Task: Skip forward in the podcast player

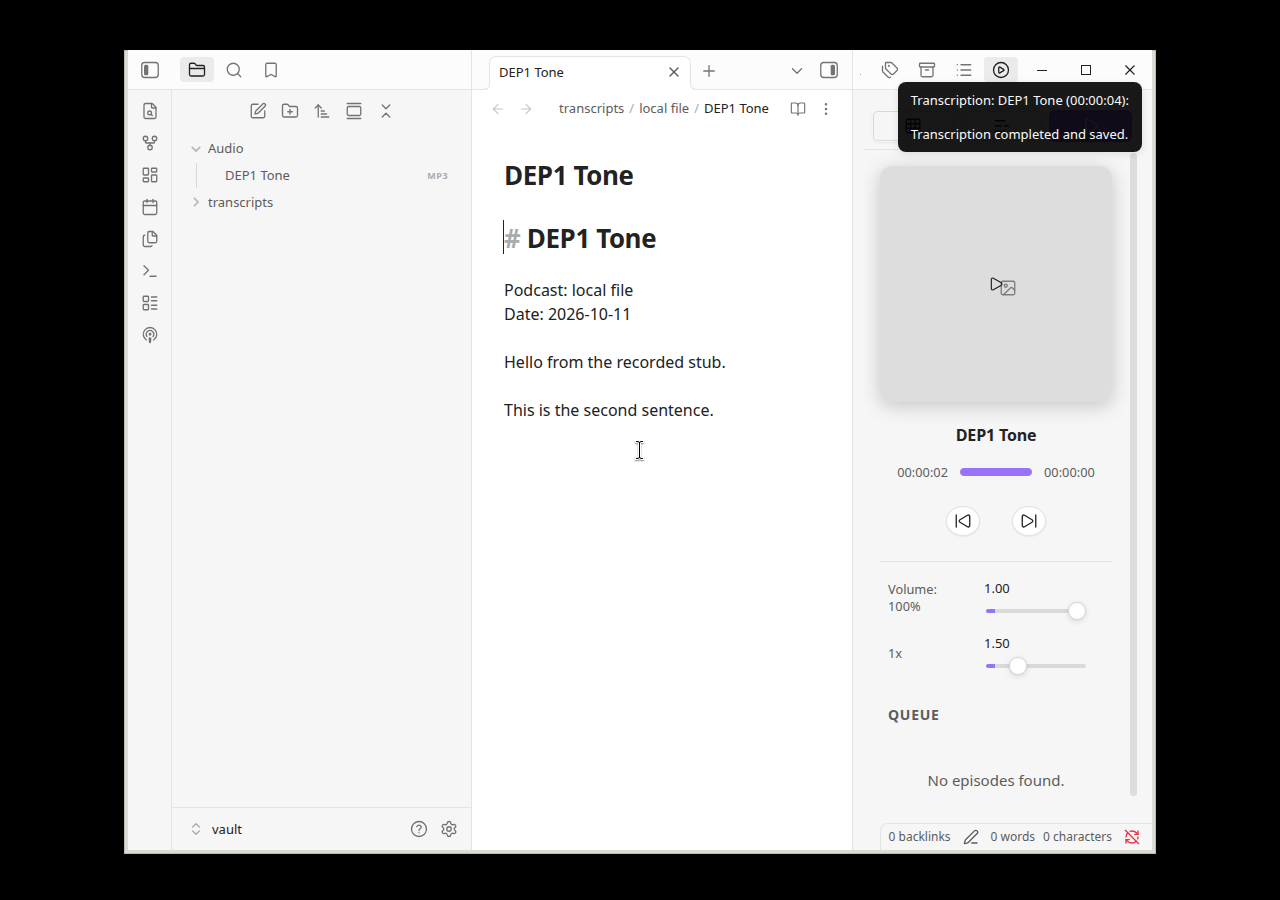Action: (1029, 521)
